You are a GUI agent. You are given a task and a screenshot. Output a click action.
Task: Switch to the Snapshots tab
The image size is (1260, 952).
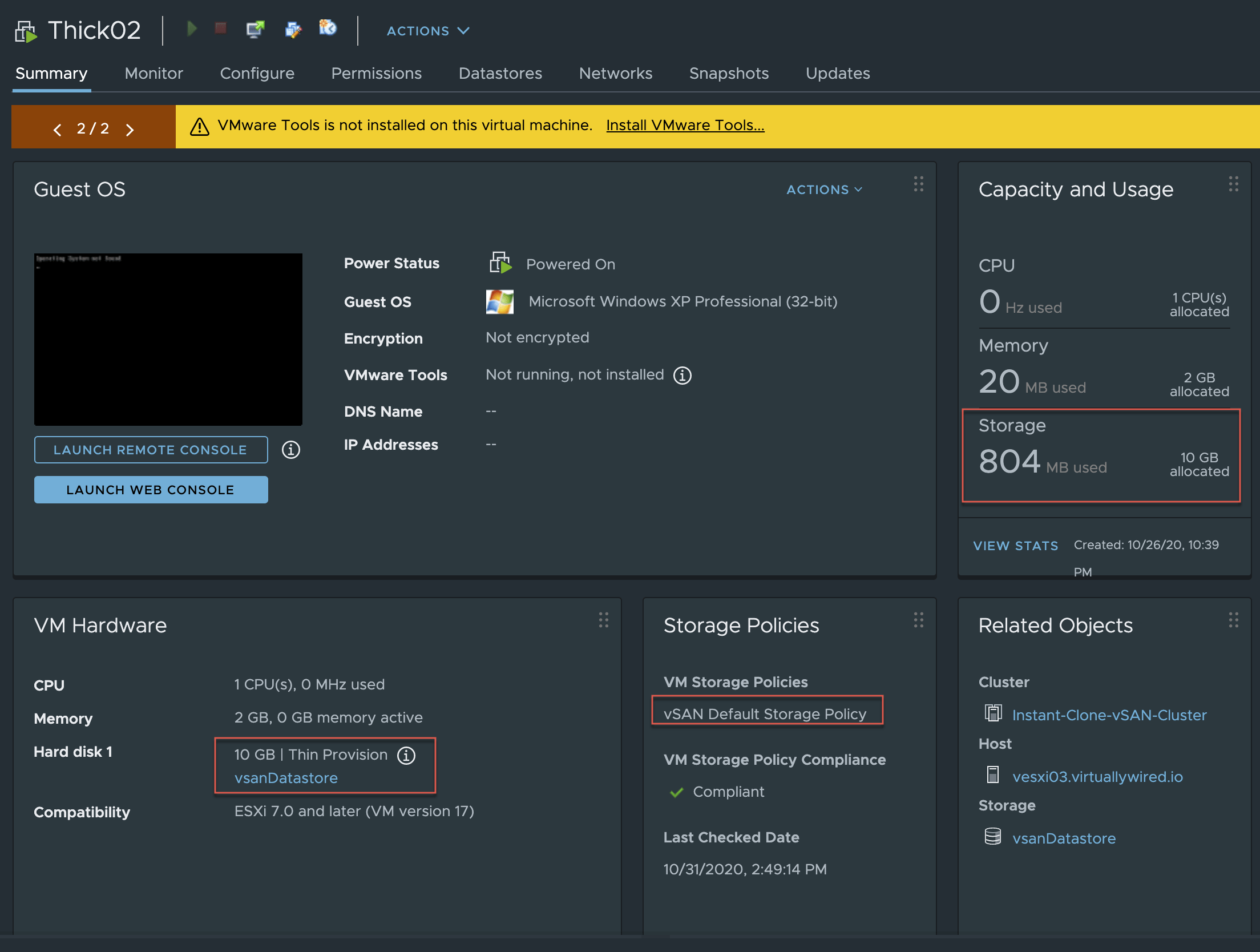pos(729,74)
